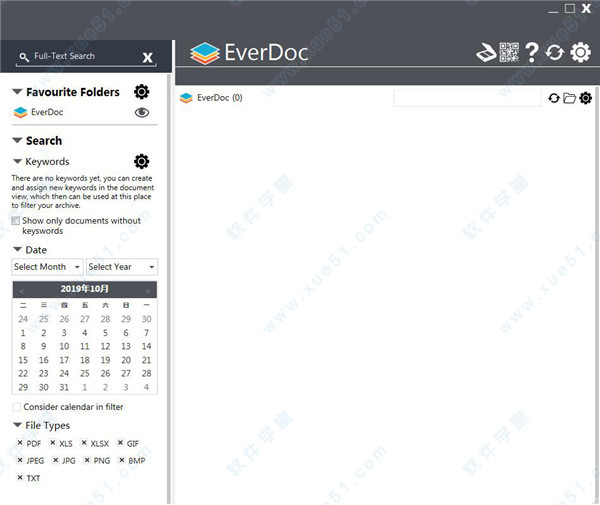Click the scanner icon in the header
This screenshot has height=505, width=600.
(486, 52)
